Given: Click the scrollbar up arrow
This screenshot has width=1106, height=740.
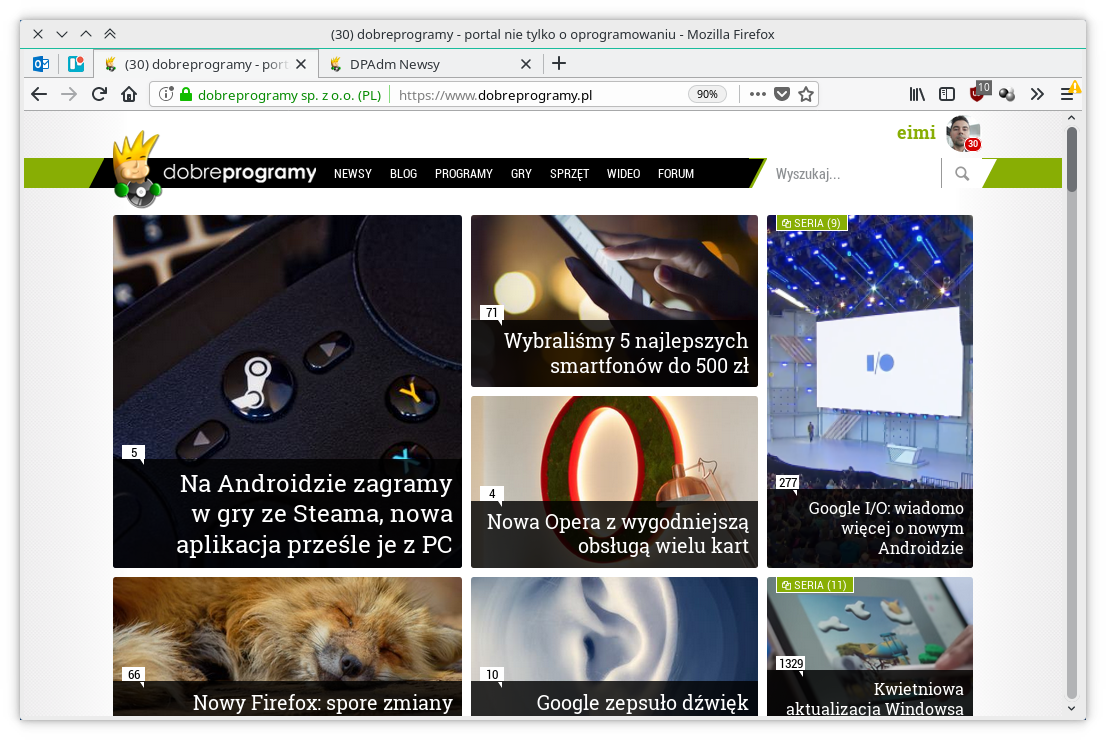Looking at the screenshot, I should pos(1071,118).
